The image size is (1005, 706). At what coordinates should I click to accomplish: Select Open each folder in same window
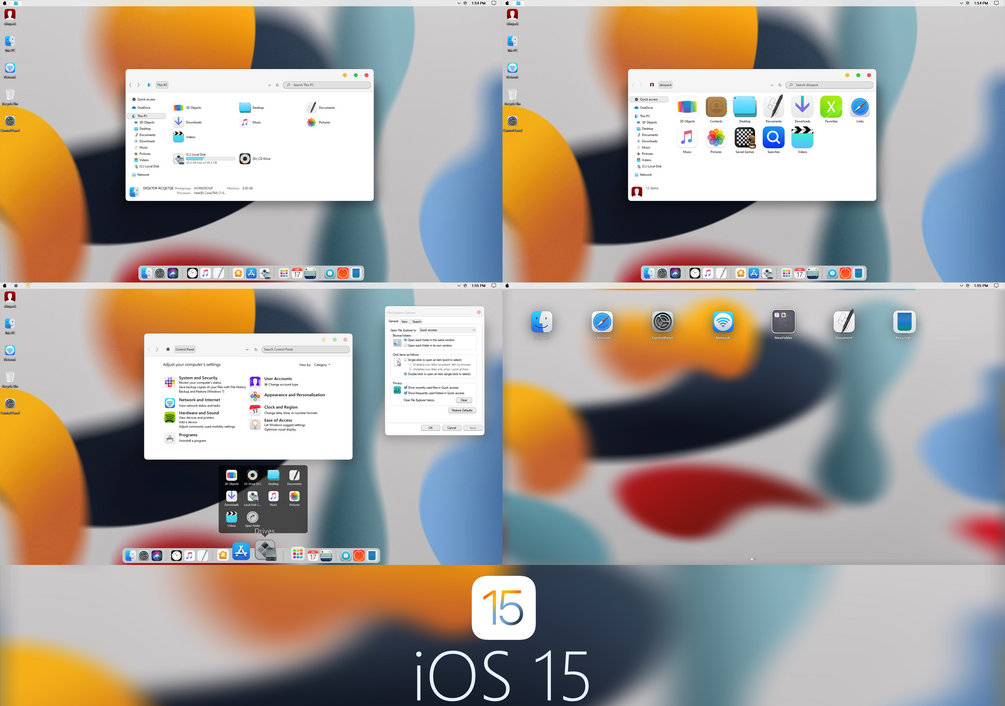[429, 340]
